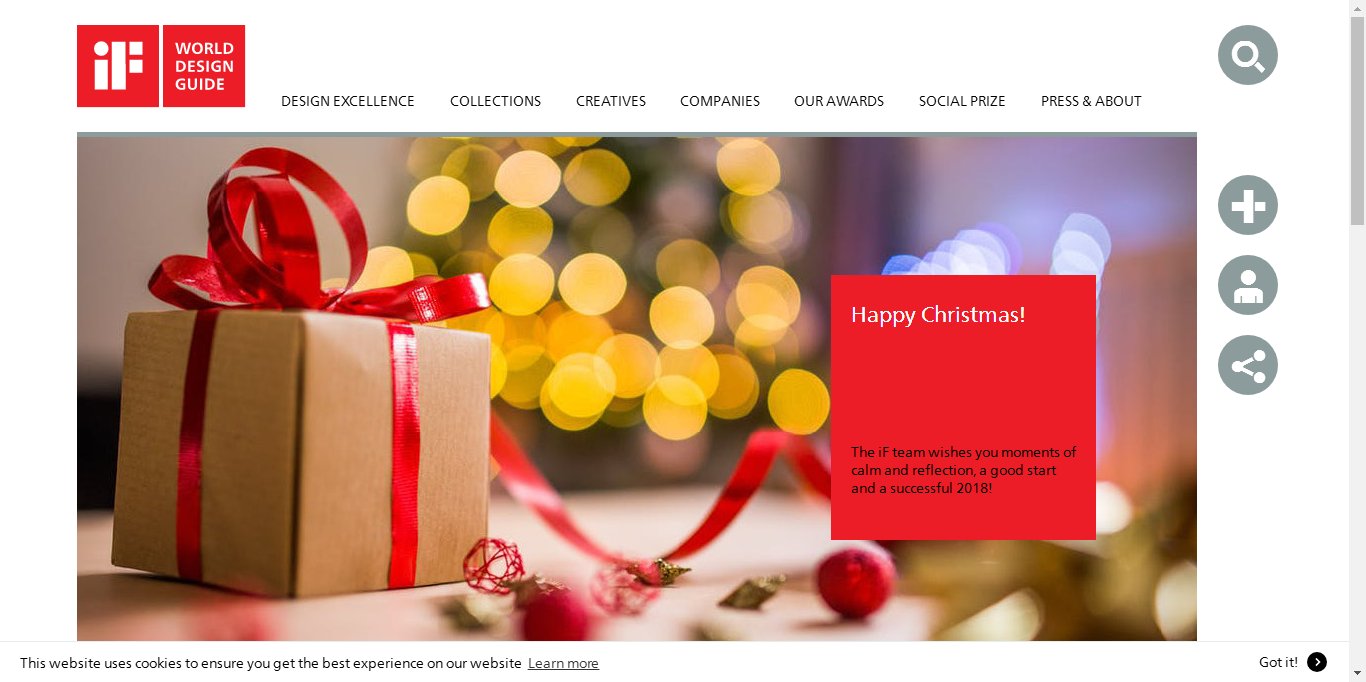Open the search magnifier icon
This screenshot has width=1366, height=682.
[x=1247, y=55]
